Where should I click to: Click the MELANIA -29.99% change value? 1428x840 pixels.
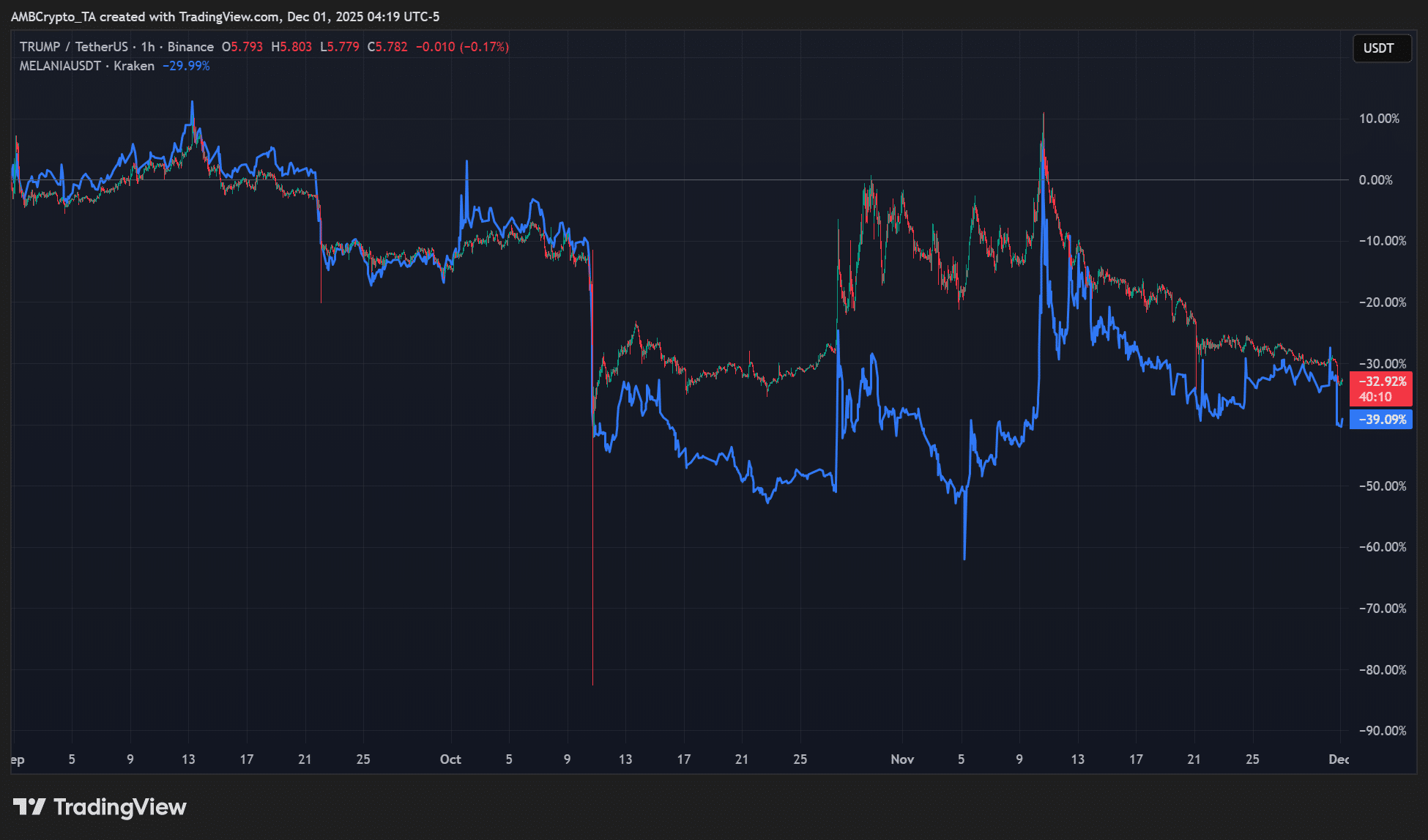186,66
